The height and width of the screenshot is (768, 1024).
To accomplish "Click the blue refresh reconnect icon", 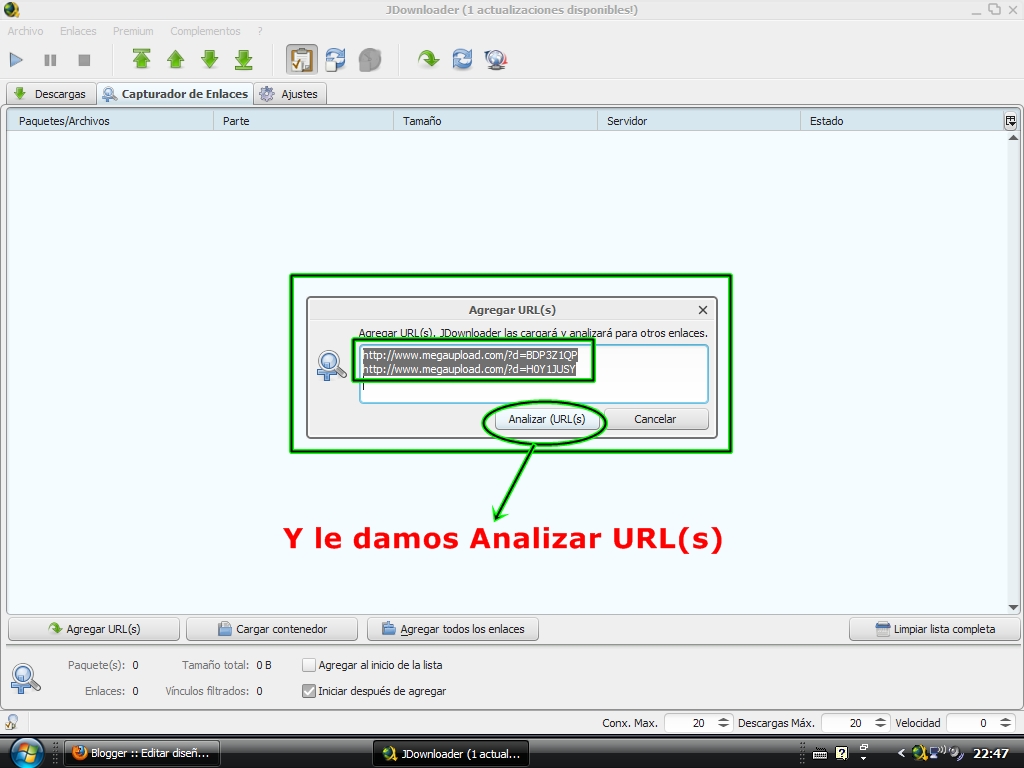I will [x=462, y=59].
